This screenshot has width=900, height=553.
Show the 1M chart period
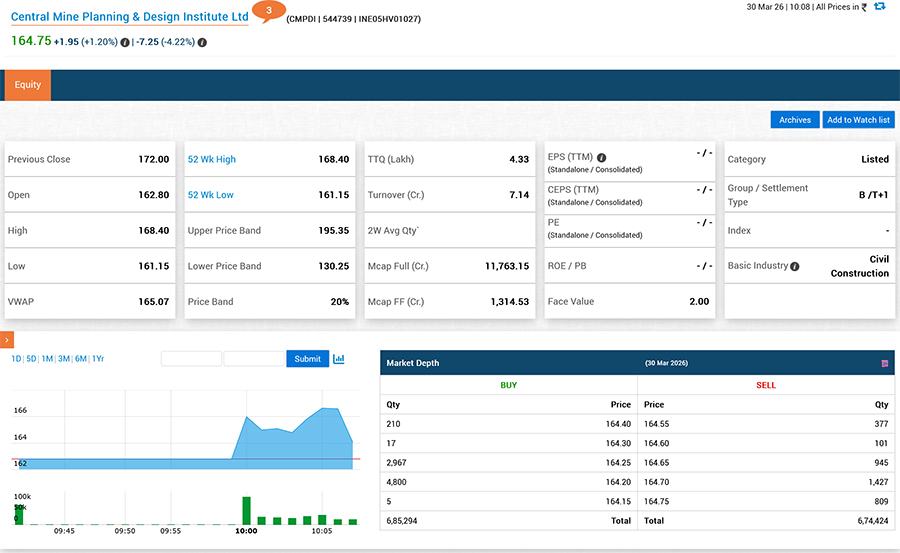coord(47,359)
